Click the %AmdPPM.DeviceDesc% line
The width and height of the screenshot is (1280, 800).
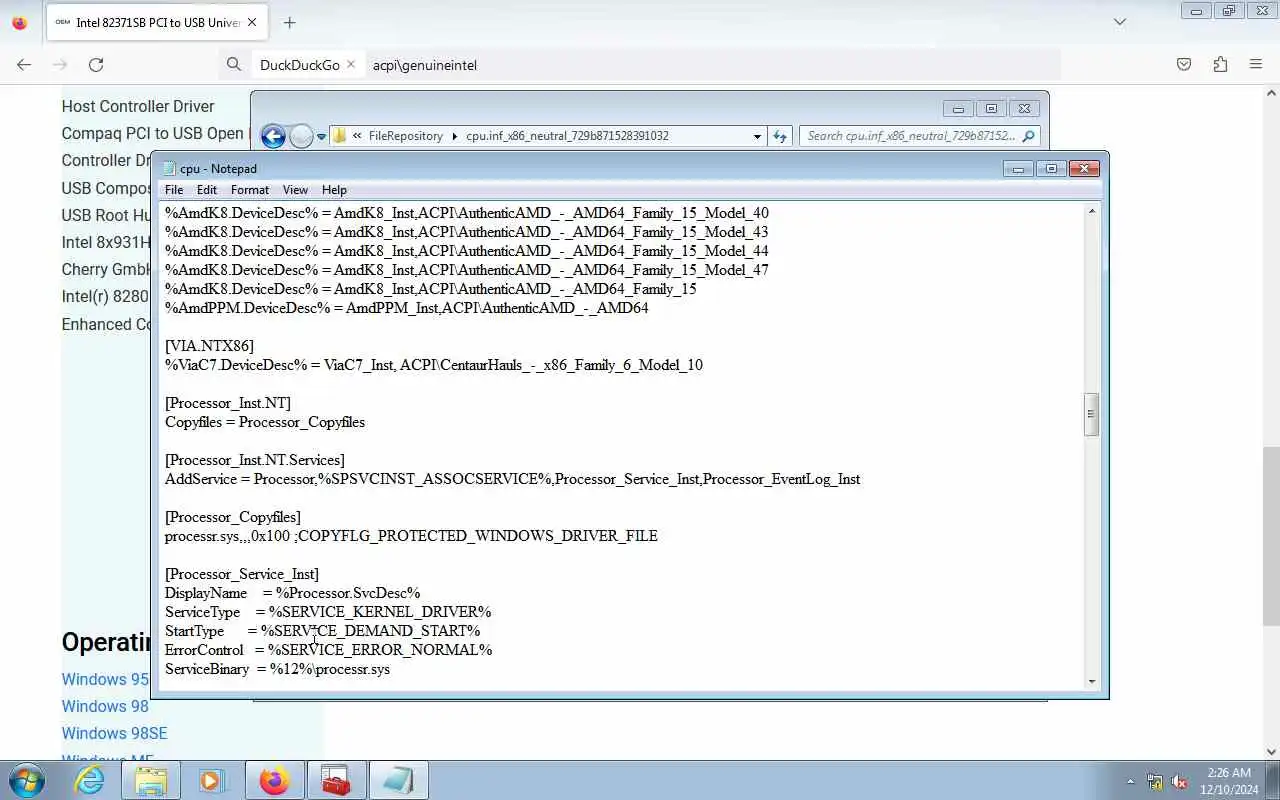[406, 308]
